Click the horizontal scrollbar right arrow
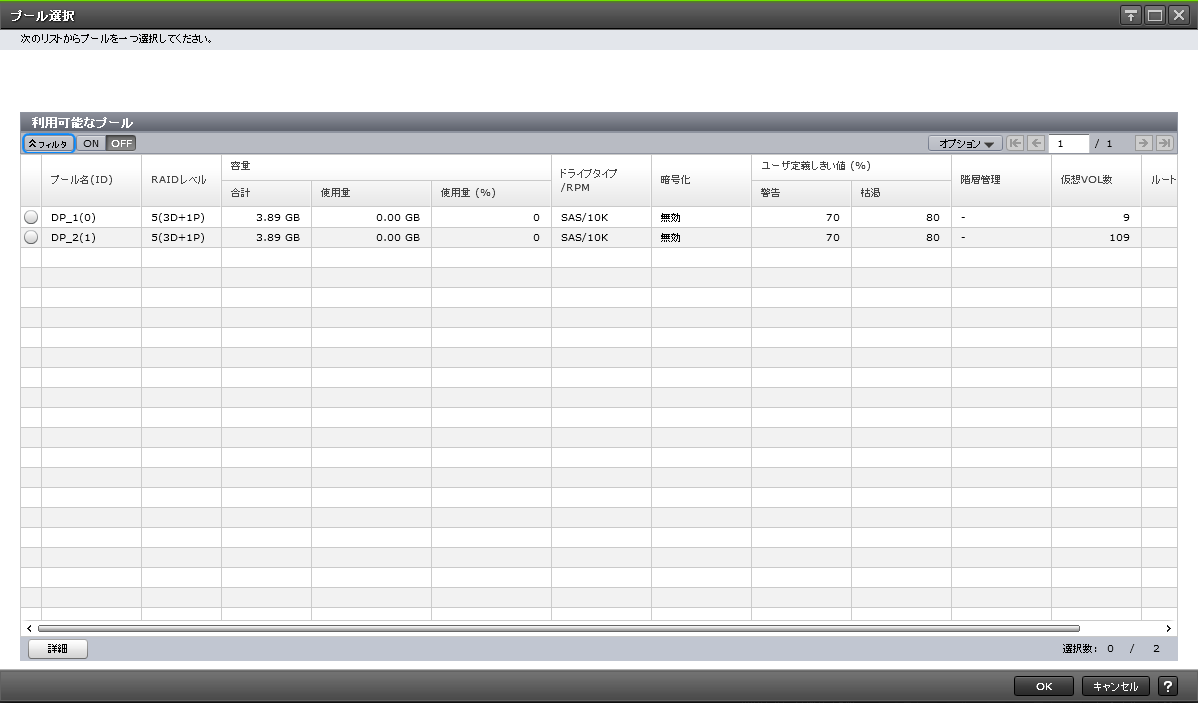The height and width of the screenshot is (703, 1198). click(x=1168, y=628)
